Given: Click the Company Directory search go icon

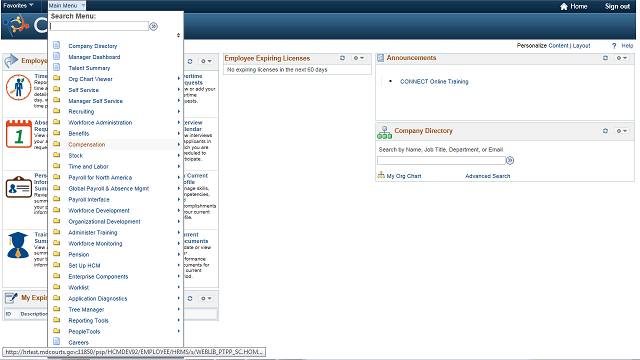Looking at the screenshot, I should coord(510,161).
